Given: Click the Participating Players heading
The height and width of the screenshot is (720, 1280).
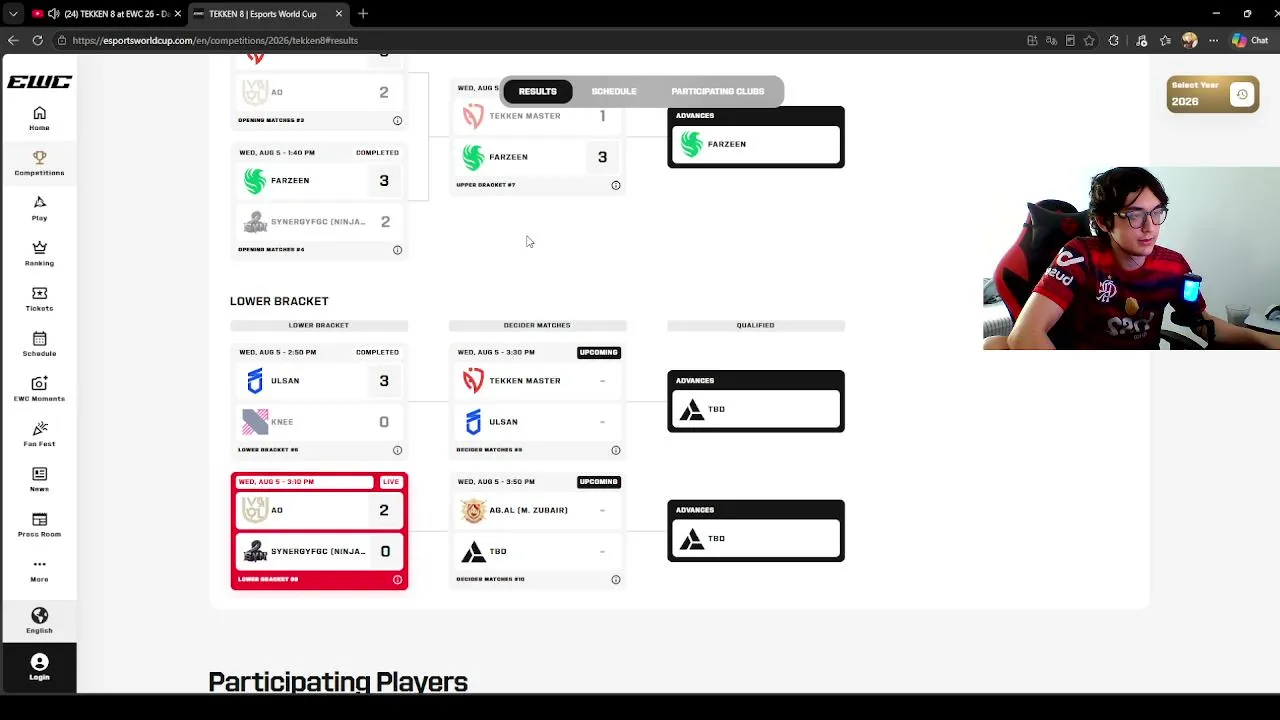Looking at the screenshot, I should 338,682.
